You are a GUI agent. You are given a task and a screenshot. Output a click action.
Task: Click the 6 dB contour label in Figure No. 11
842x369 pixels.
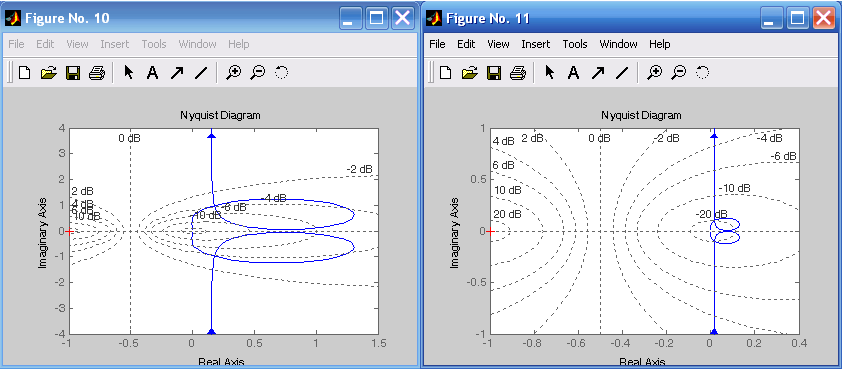[504, 165]
